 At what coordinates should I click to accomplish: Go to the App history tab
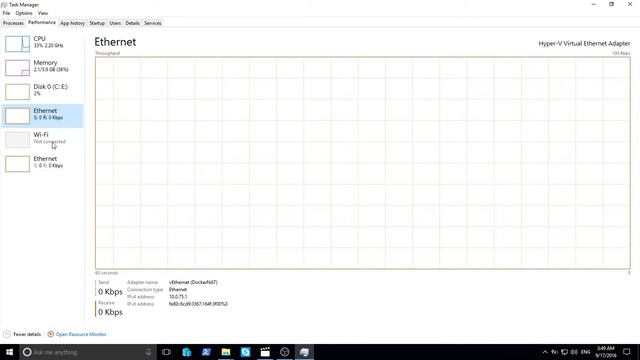(x=72, y=23)
